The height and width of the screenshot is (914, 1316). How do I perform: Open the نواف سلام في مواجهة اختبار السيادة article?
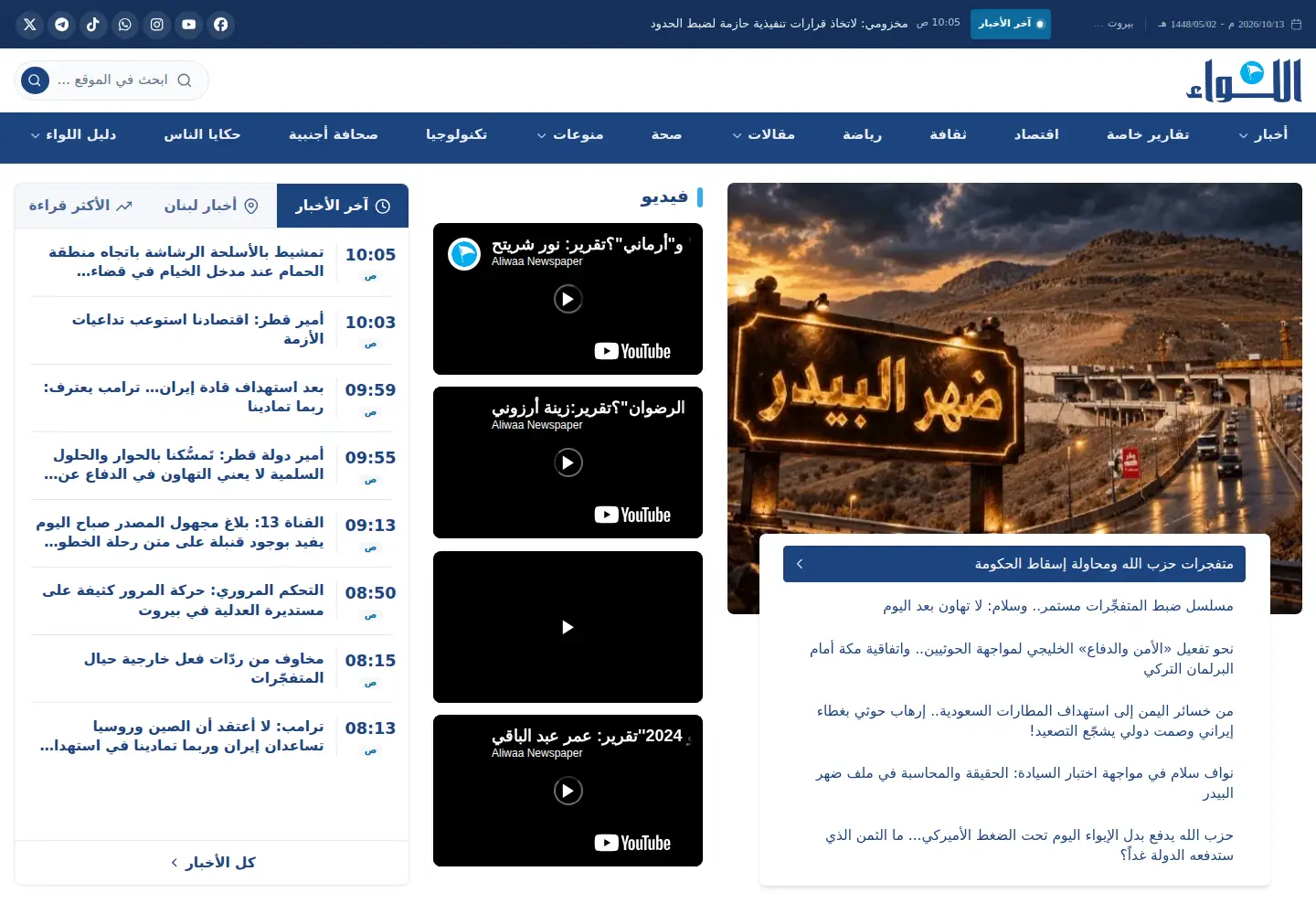[x=1024, y=783]
